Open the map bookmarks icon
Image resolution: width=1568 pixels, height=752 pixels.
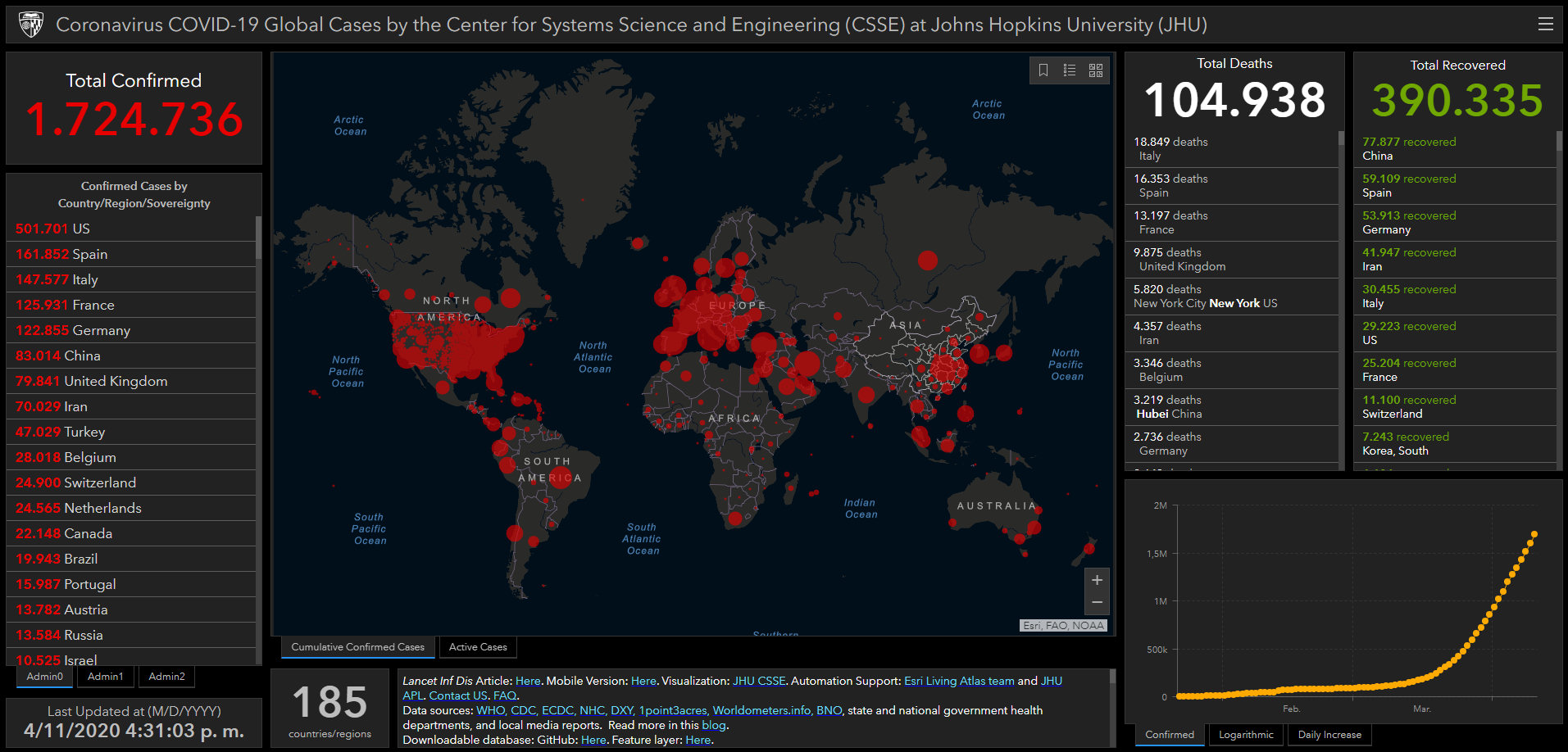1043,70
